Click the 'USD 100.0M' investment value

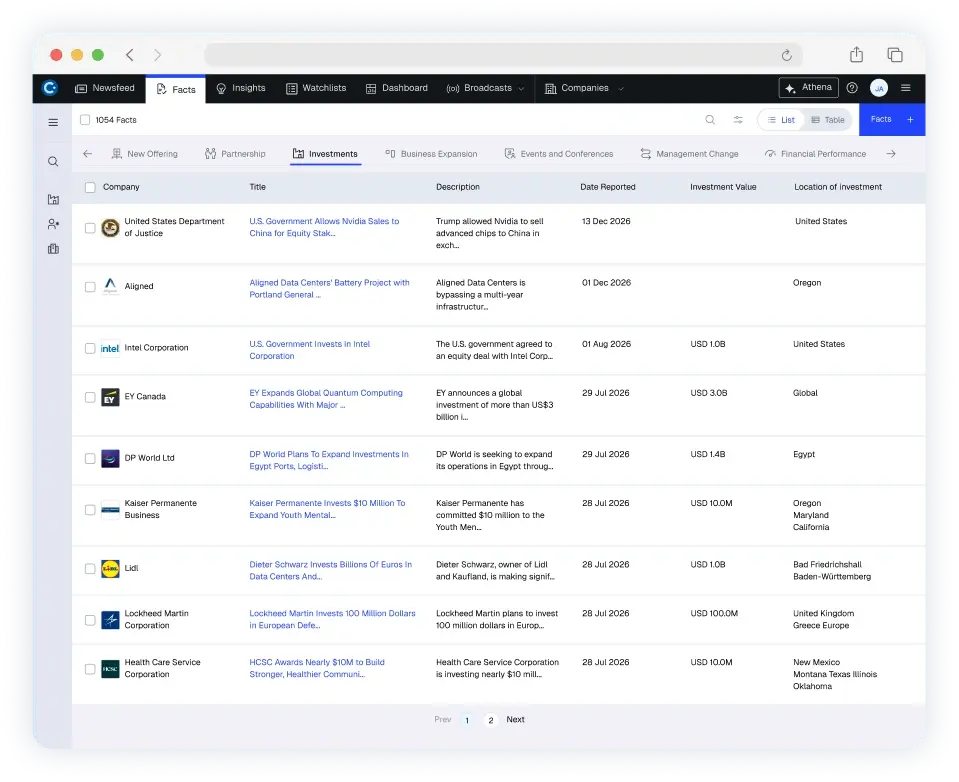click(714, 614)
